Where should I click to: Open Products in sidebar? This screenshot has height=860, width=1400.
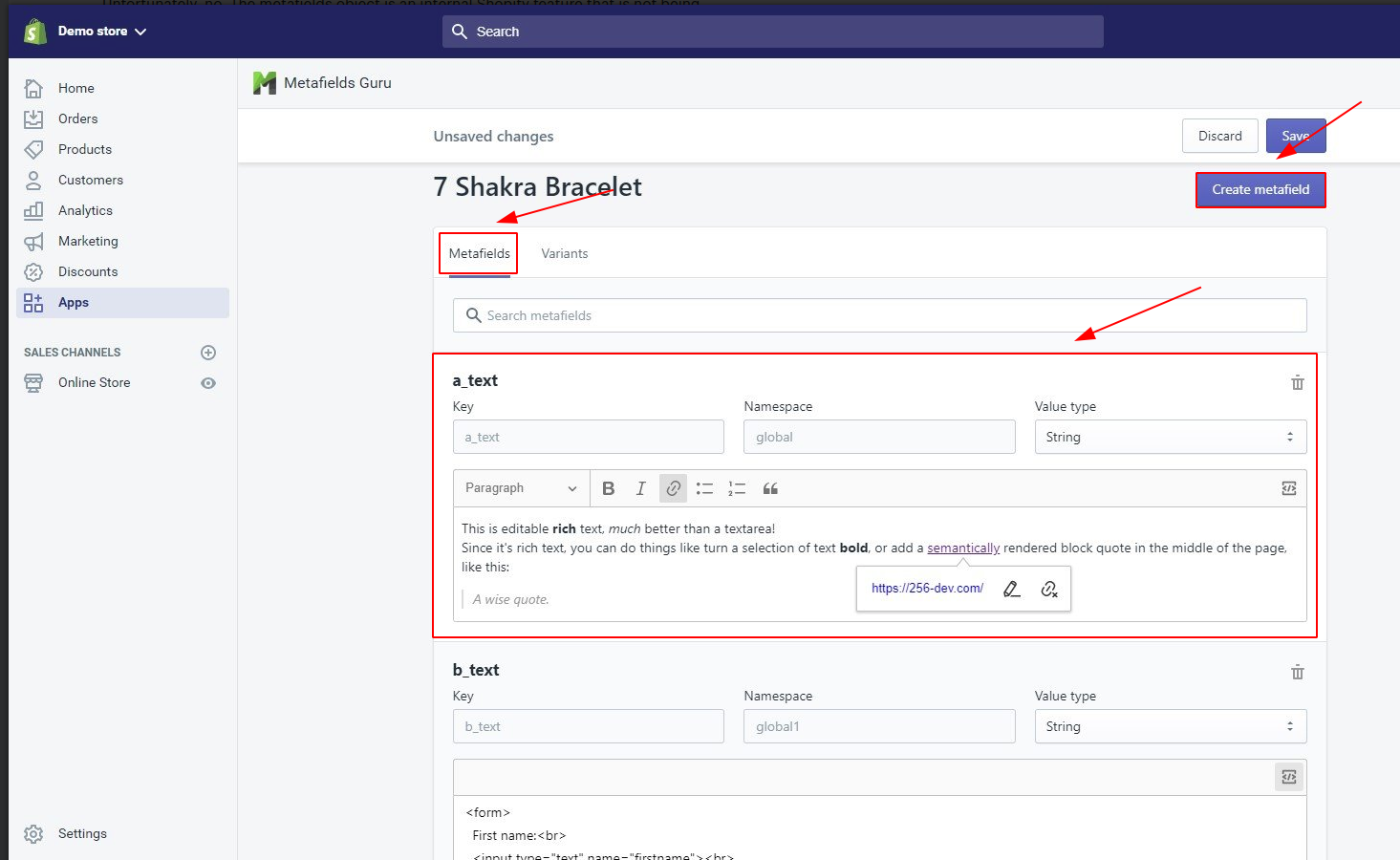point(85,149)
